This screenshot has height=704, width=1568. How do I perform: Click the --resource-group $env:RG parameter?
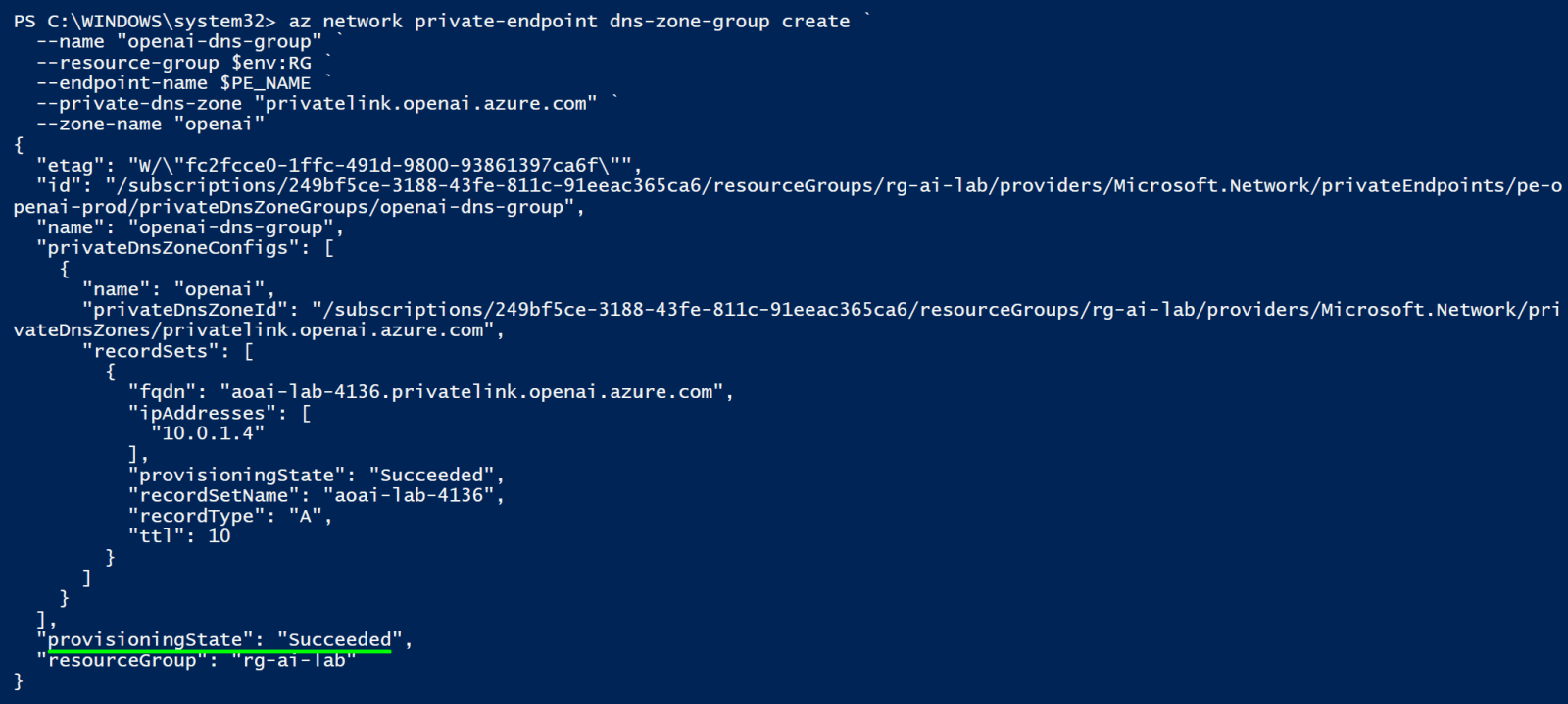tap(174, 62)
